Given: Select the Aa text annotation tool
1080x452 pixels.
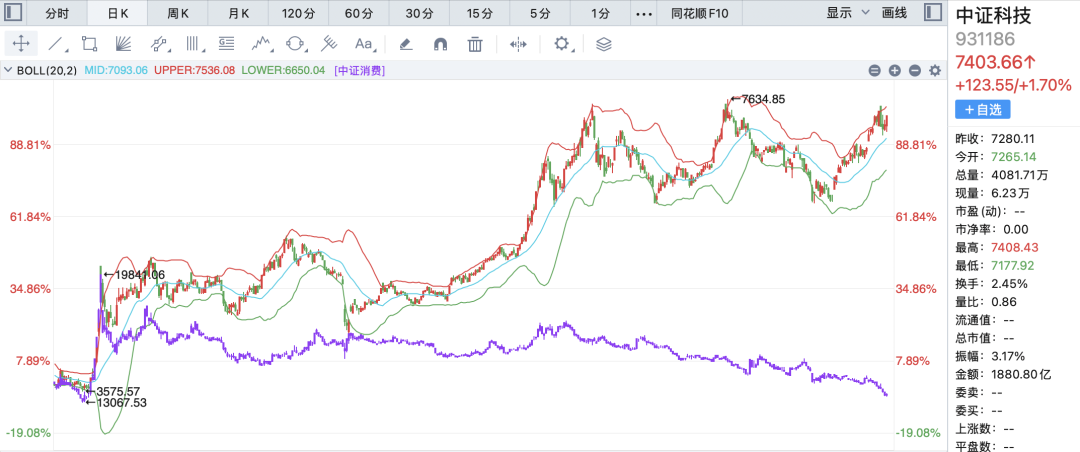Looking at the screenshot, I should (362, 44).
